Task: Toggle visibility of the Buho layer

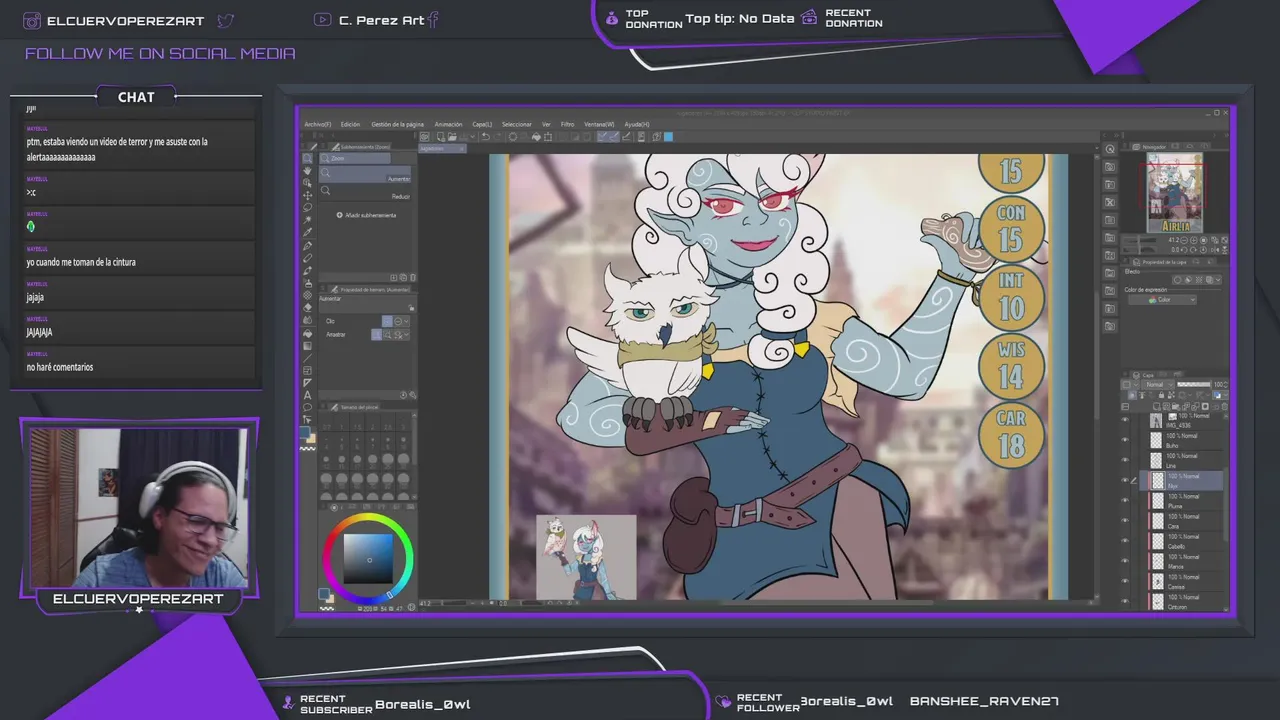Action: (1125, 441)
